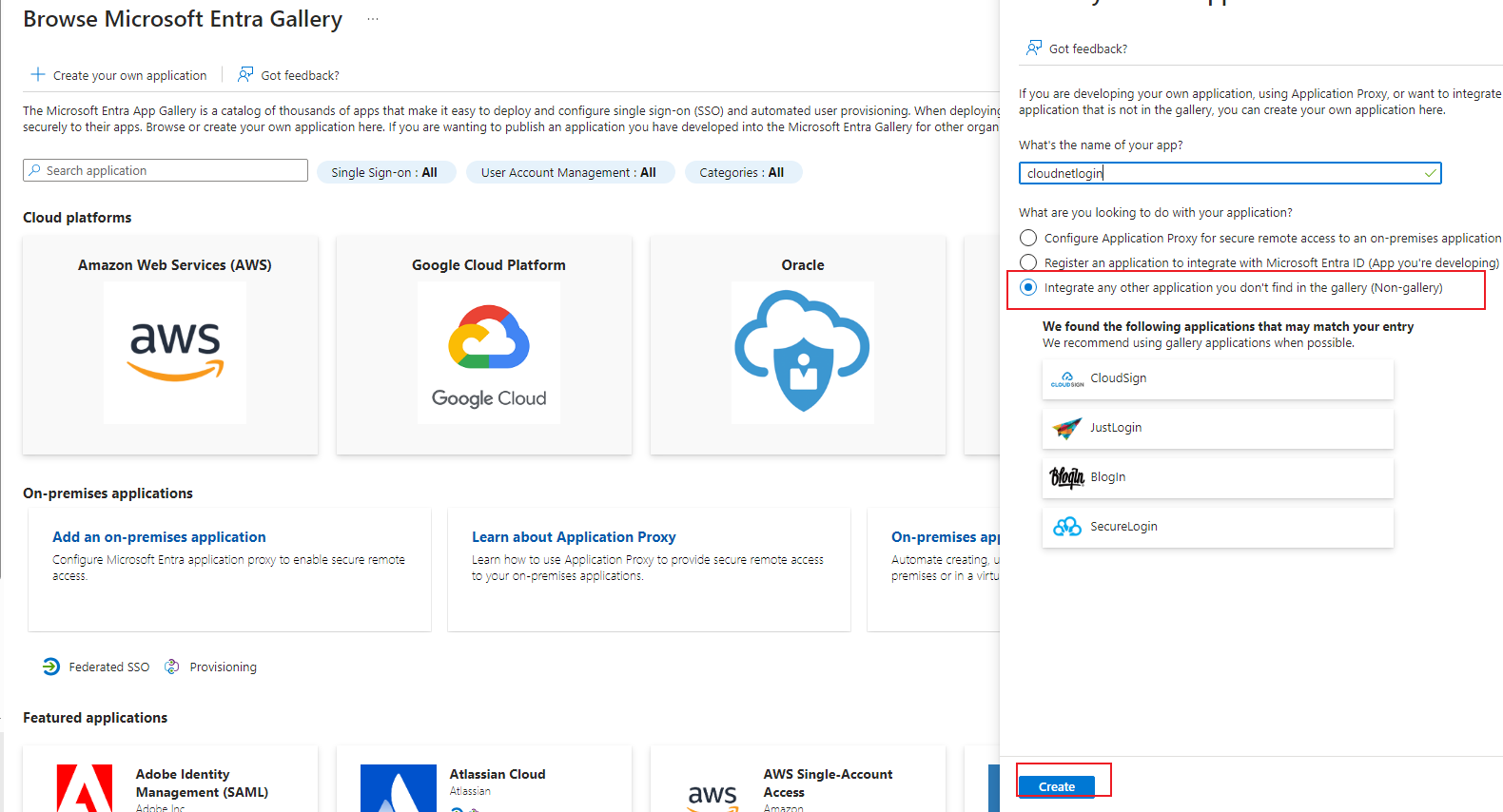Choose the BlogIn suggested application
The image size is (1503, 812).
[1218, 478]
